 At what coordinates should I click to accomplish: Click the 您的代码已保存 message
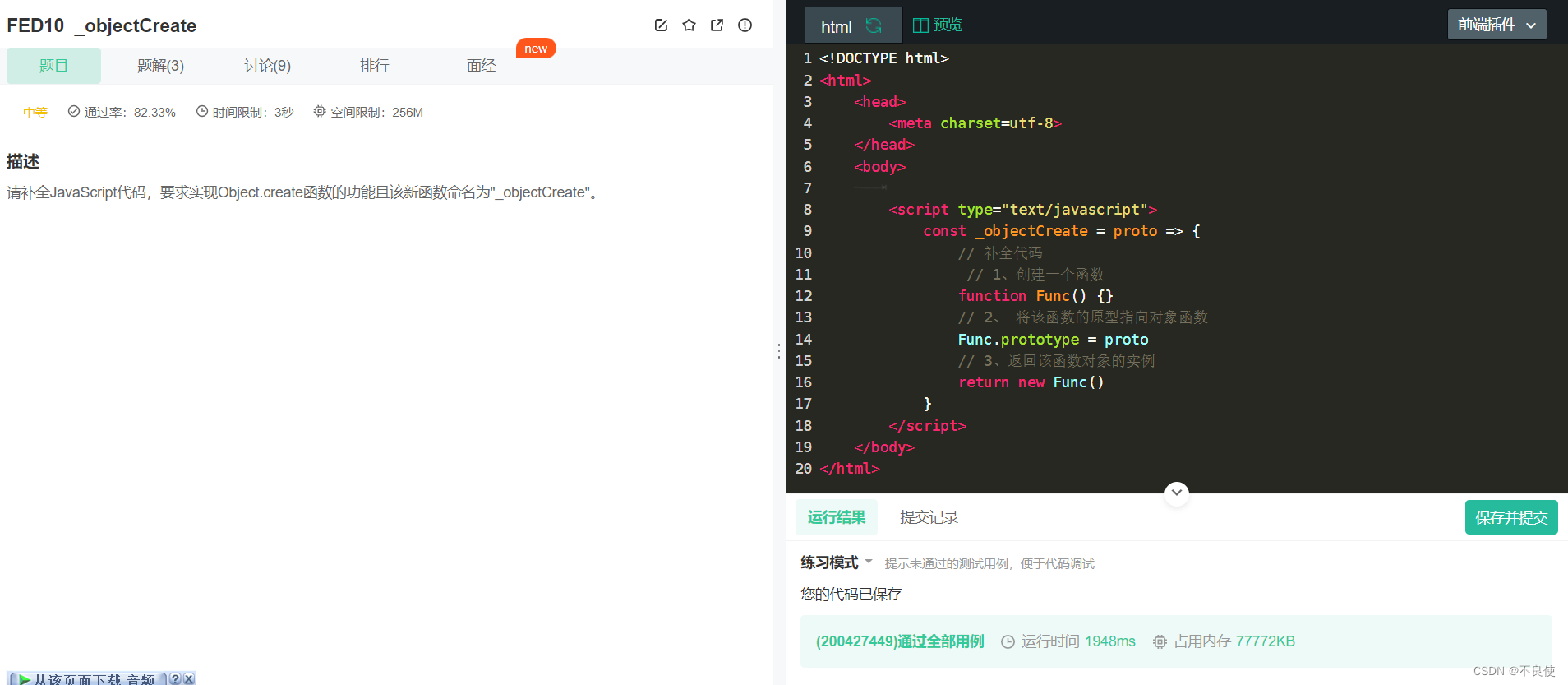tap(851, 594)
